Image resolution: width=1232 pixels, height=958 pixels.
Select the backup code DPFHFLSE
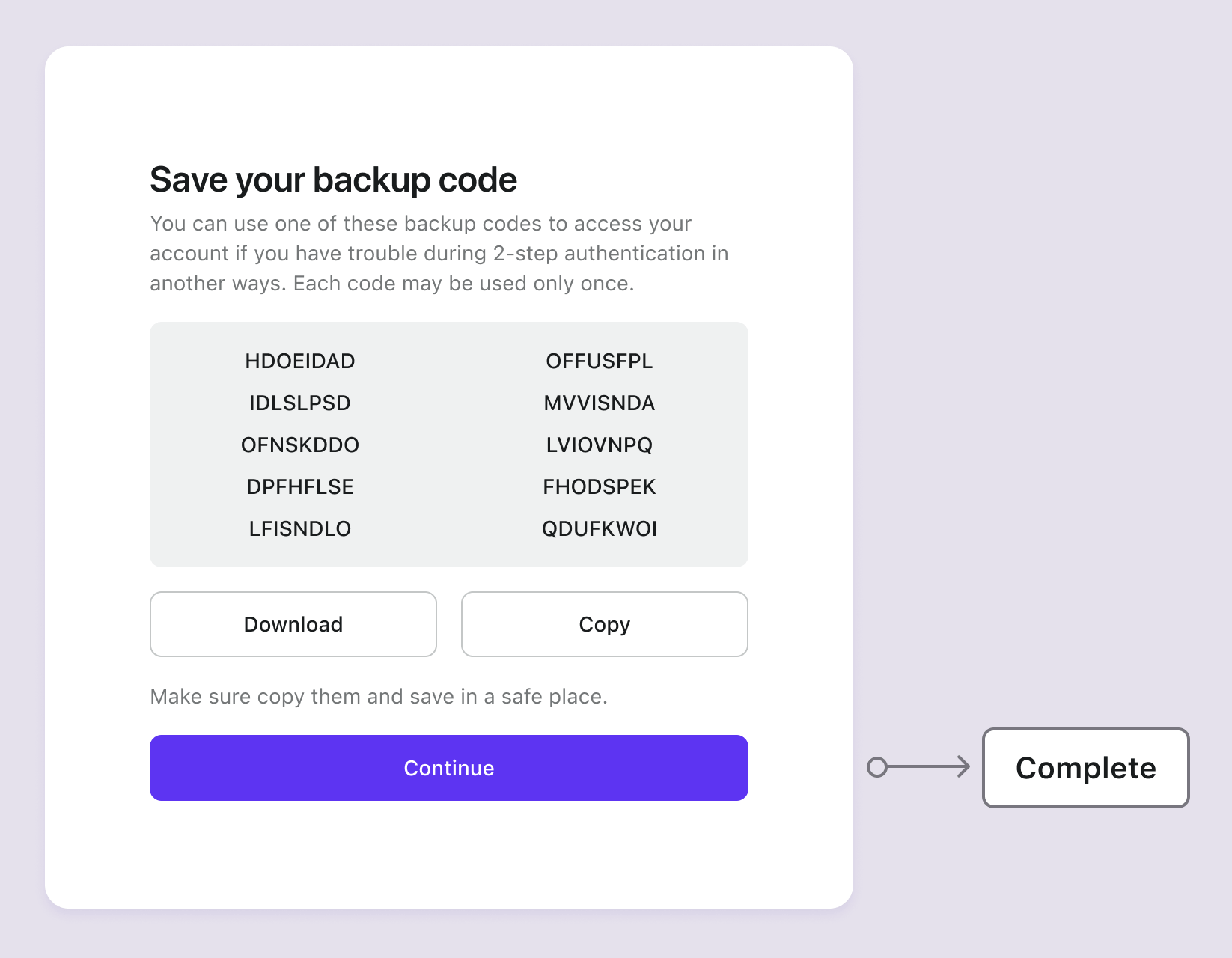click(x=299, y=486)
